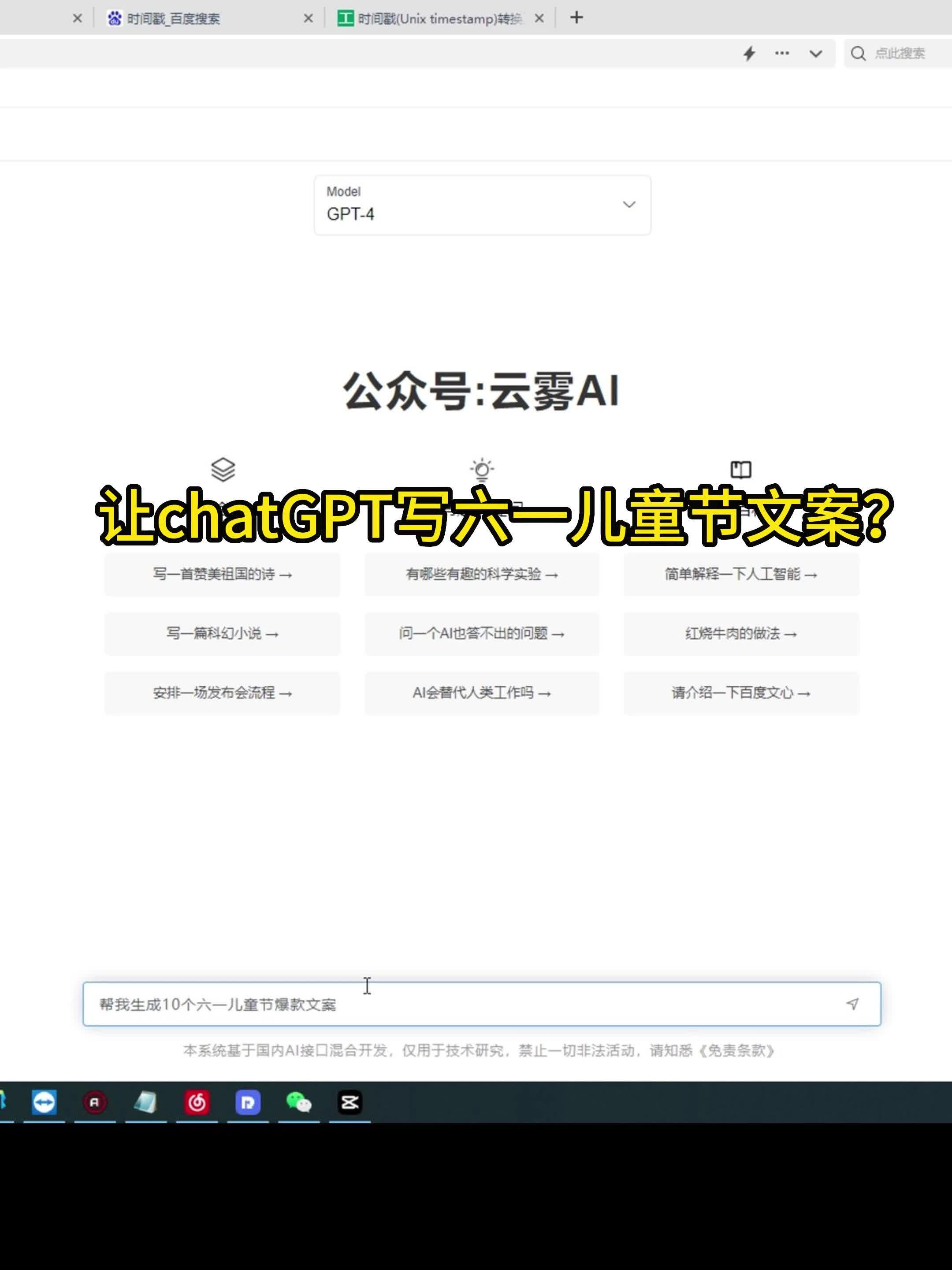Close the 时间戳_百度搜索 tab
The width and height of the screenshot is (952, 1270).
[x=308, y=19]
